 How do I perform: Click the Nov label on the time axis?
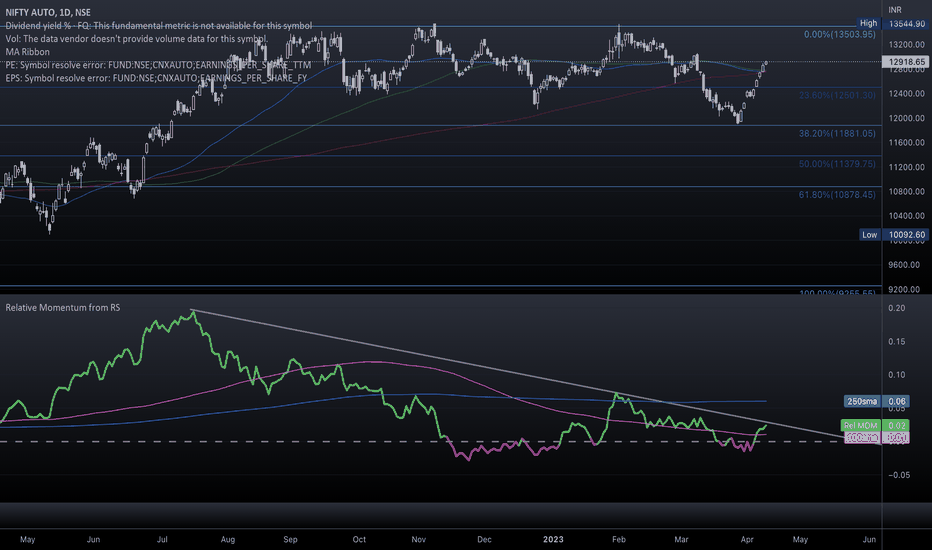(418, 539)
